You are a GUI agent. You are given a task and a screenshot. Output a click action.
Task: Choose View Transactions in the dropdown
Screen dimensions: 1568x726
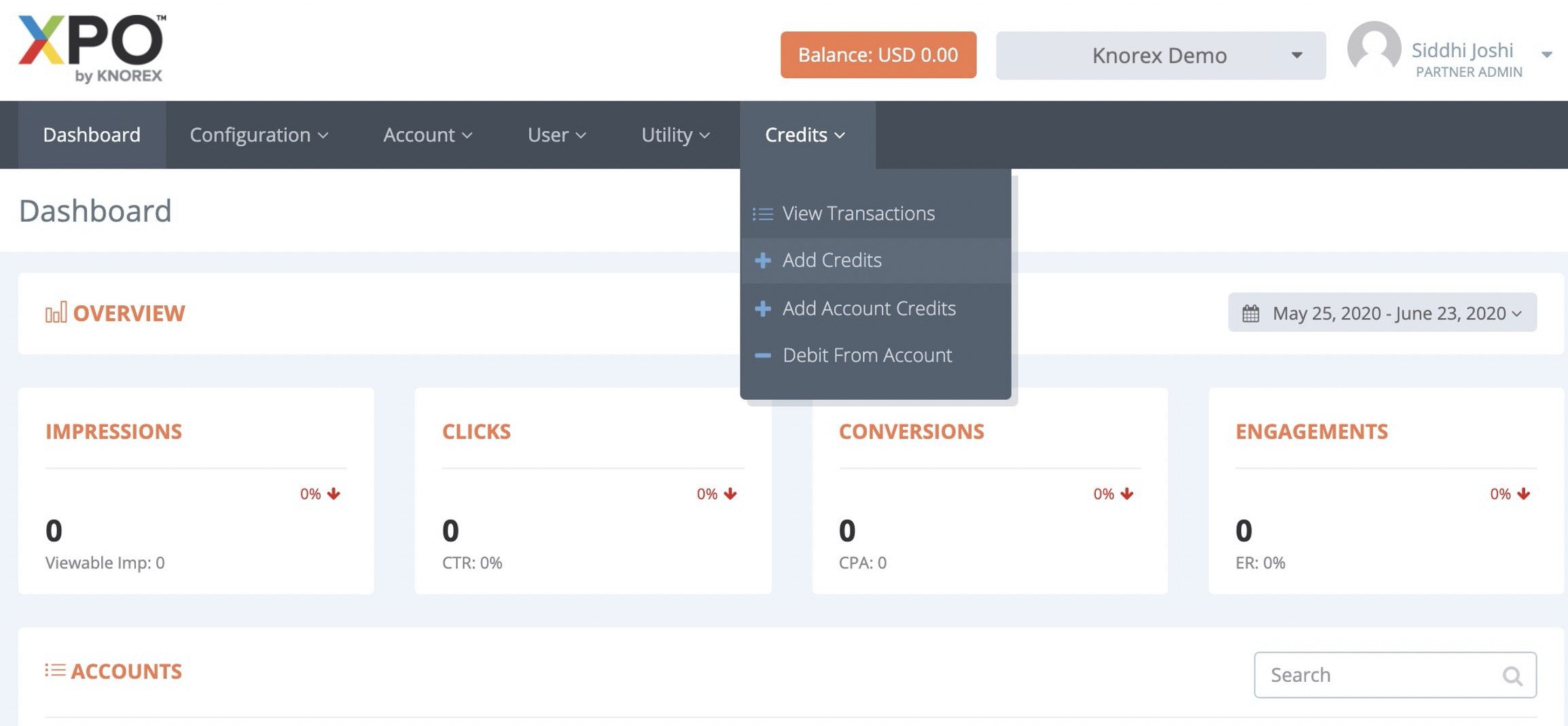coord(858,213)
